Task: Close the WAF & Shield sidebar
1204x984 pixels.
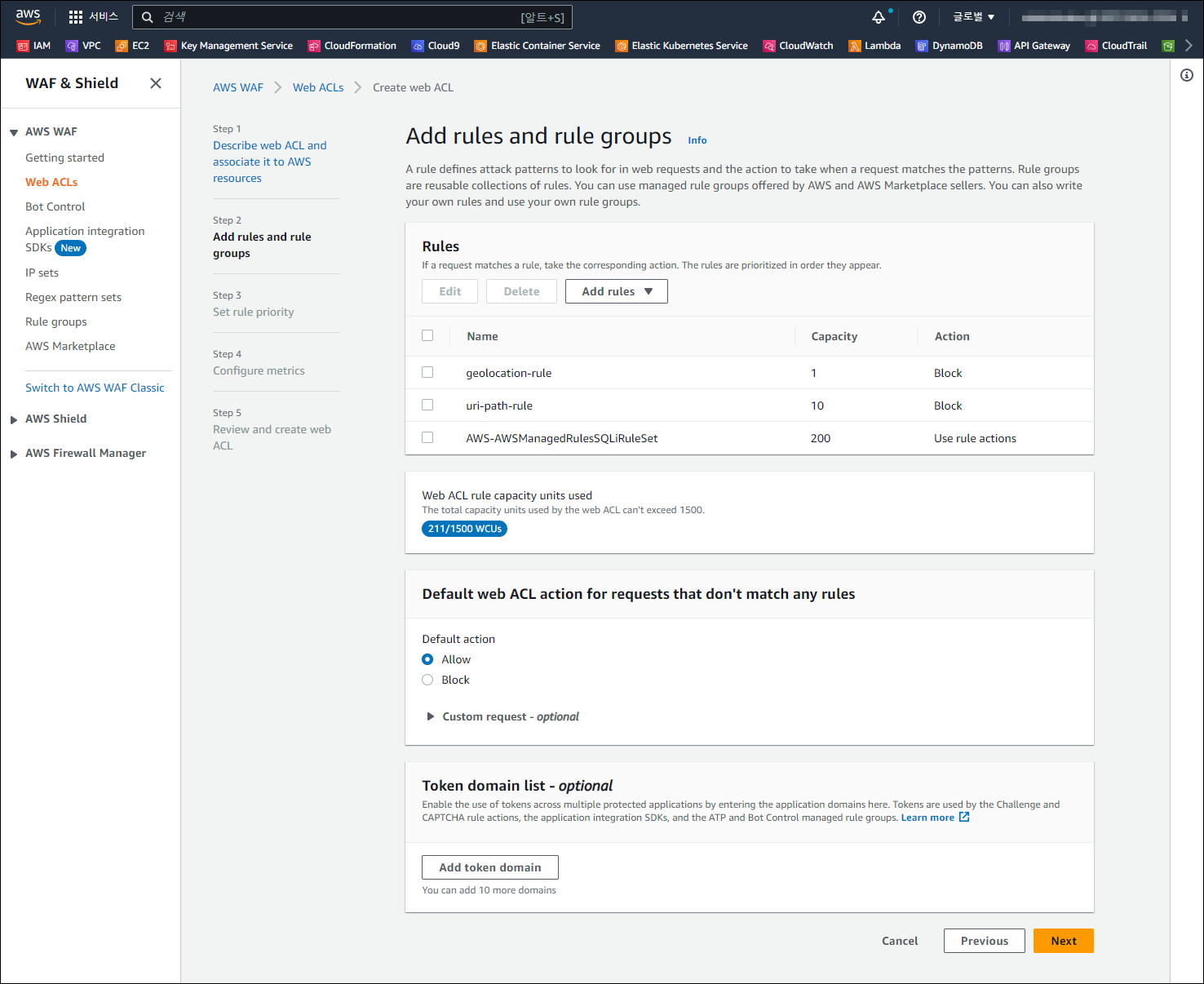Action: tap(156, 83)
